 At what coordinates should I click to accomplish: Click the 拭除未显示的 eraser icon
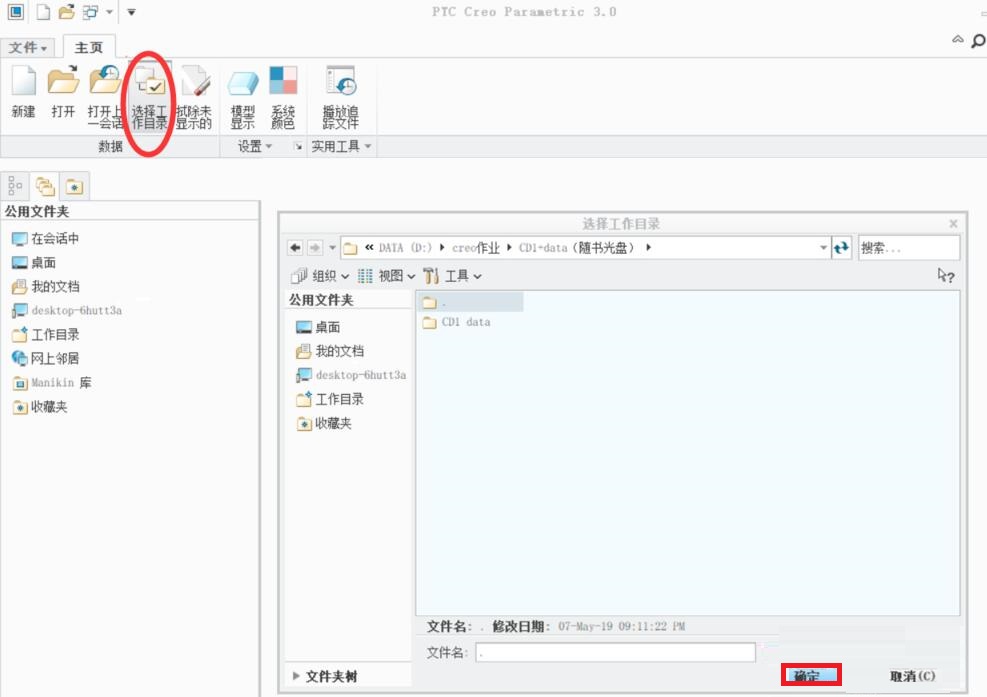point(194,84)
